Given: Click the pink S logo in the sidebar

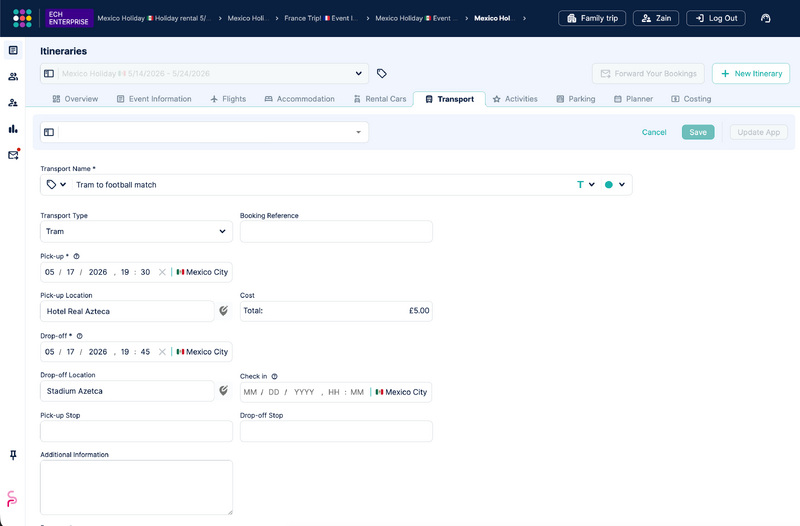Looking at the screenshot, I should [x=12, y=498].
